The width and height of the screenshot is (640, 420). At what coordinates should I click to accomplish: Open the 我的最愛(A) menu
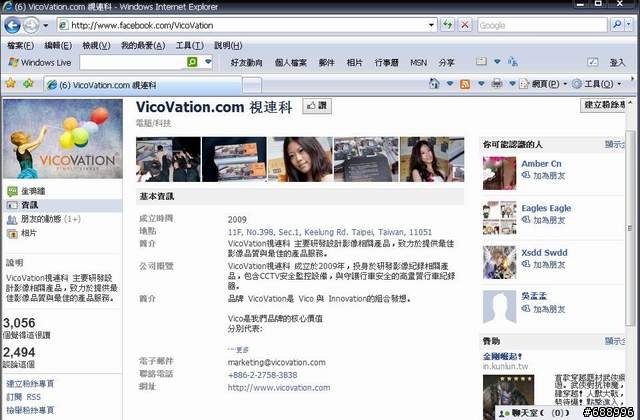tap(143, 45)
